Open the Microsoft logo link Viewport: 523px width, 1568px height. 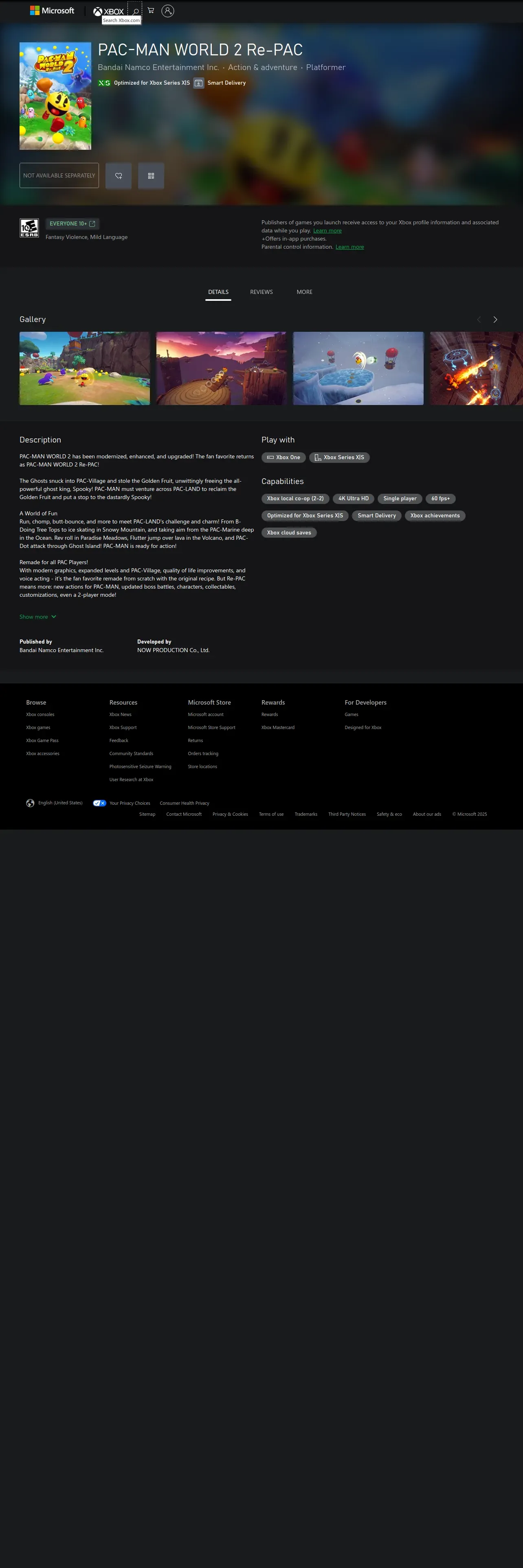tap(52, 10)
